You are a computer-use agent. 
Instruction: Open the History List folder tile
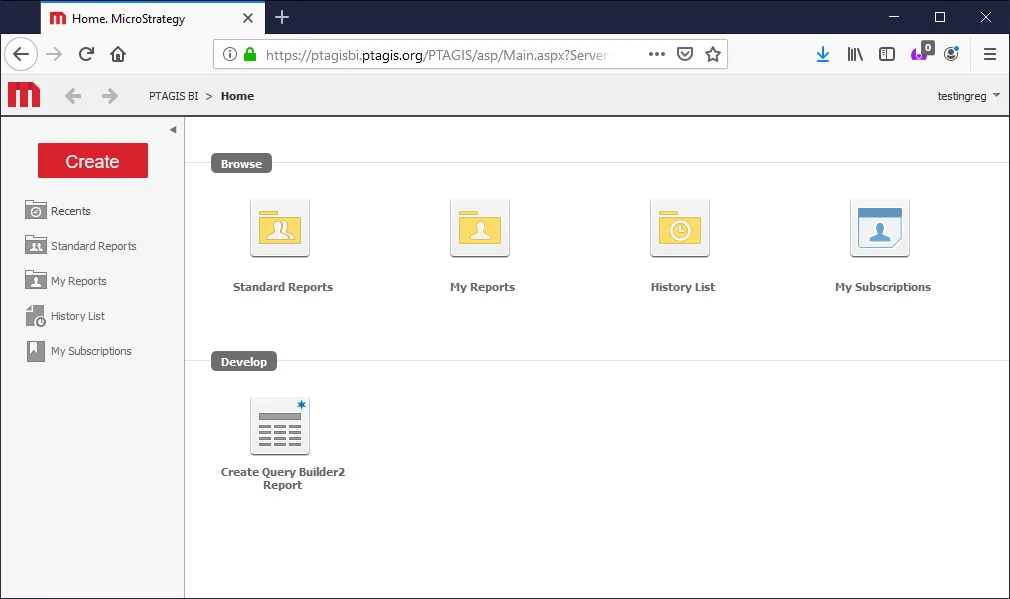pos(680,228)
